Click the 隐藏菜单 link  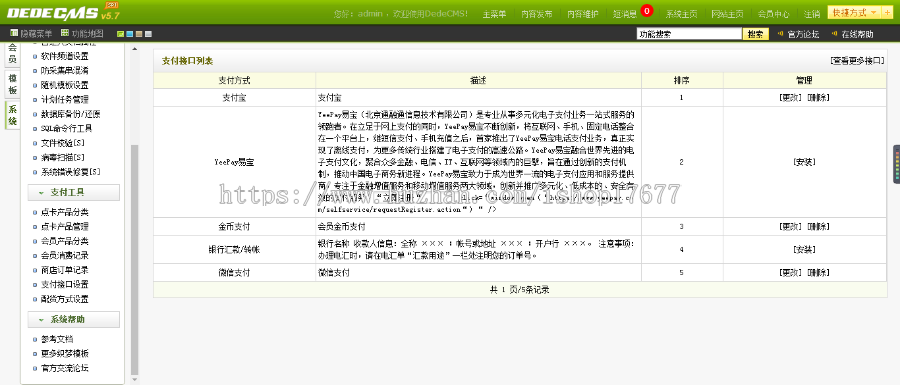[x=36, y=34]
